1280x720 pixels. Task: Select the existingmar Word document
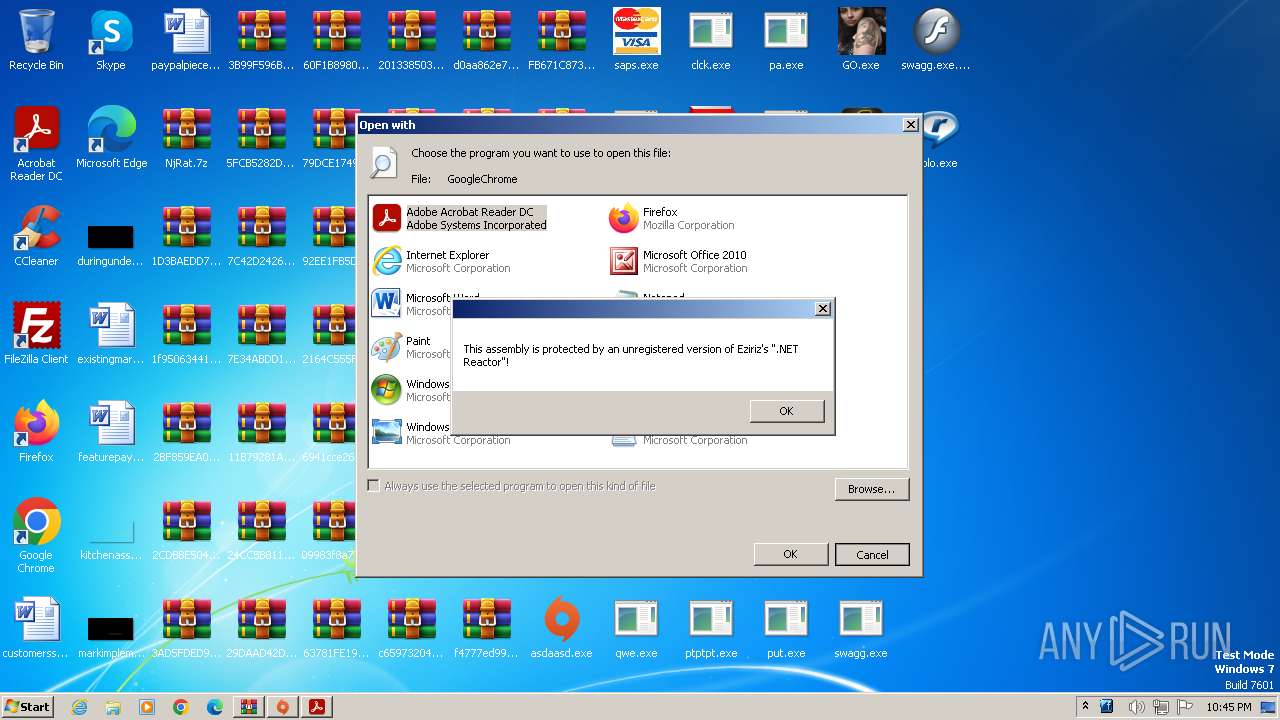click(111, 334)
